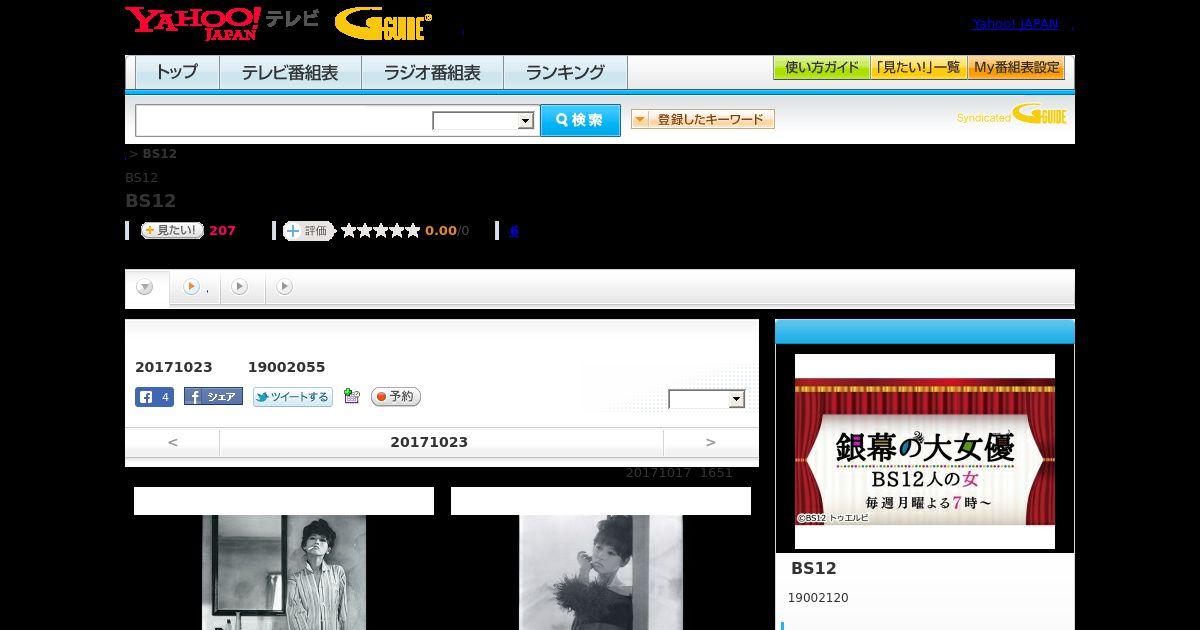The image size is (1200, 630).
Task: Open the 使い方ガイド button
Action: coord(822,68)
